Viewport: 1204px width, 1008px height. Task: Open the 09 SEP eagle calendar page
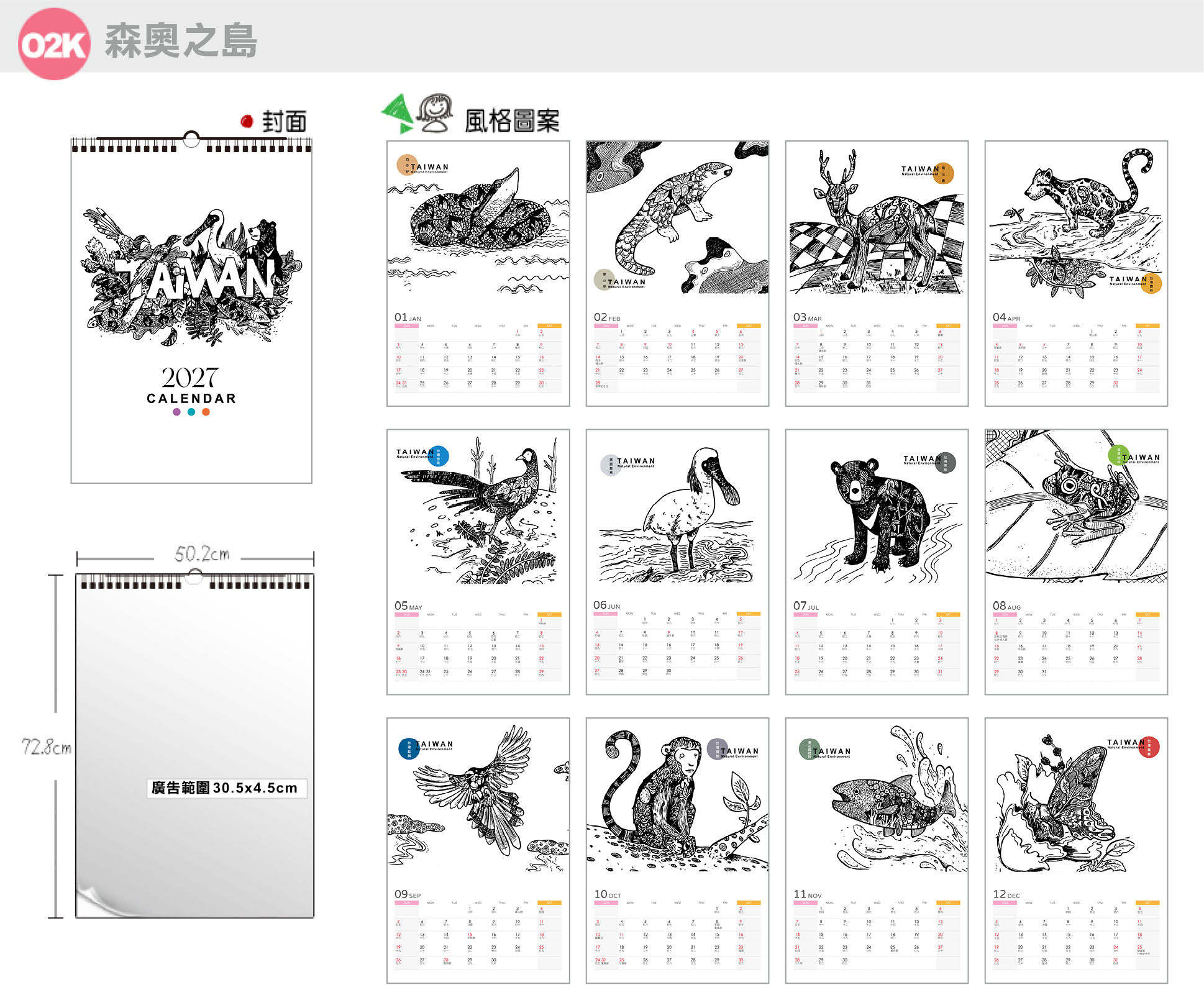pos(478,851)
